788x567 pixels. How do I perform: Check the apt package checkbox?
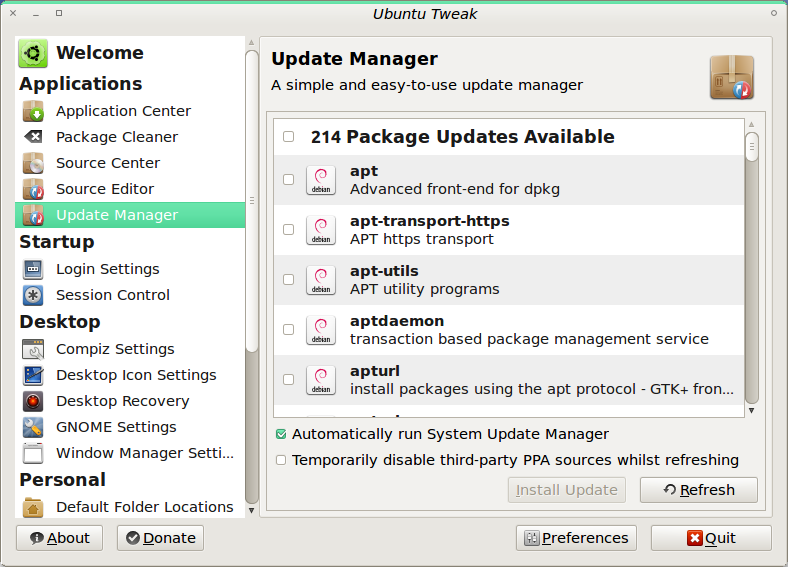click(x=288, y=179)
